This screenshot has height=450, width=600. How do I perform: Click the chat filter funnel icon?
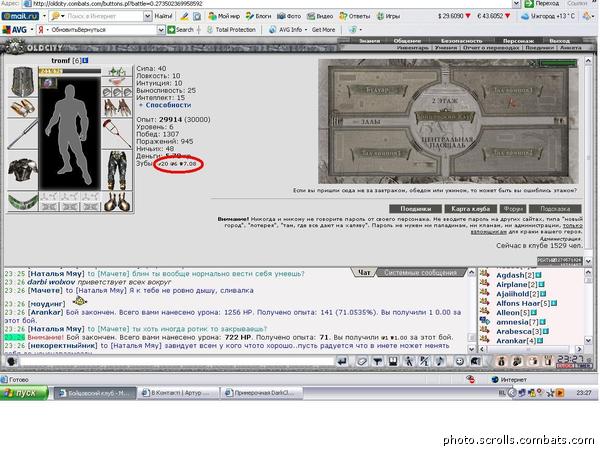(377, 361)
